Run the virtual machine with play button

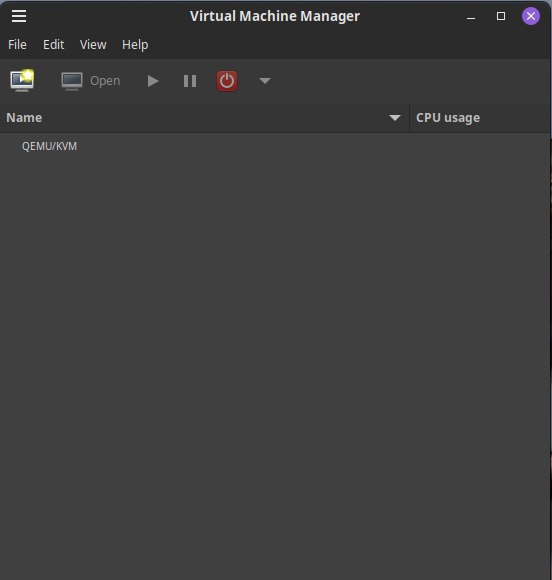pos(153,81)
